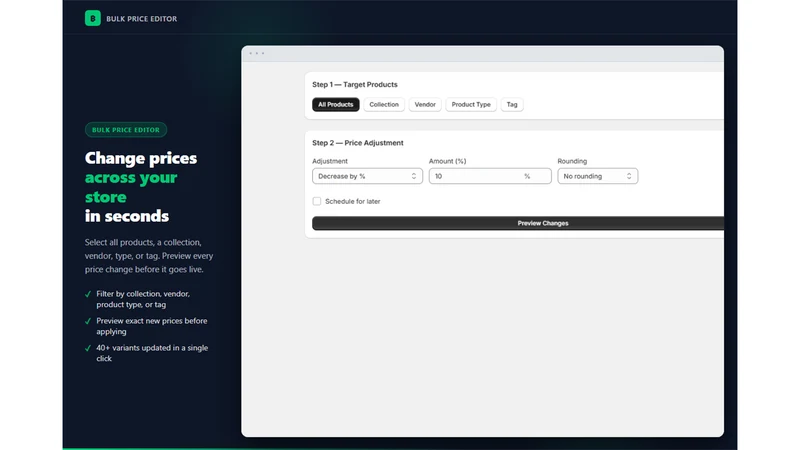The width and height of the screenshot is (800, 450).
Task: Enable the Schedule for later checkbox
Action: [x=317, y=201]
